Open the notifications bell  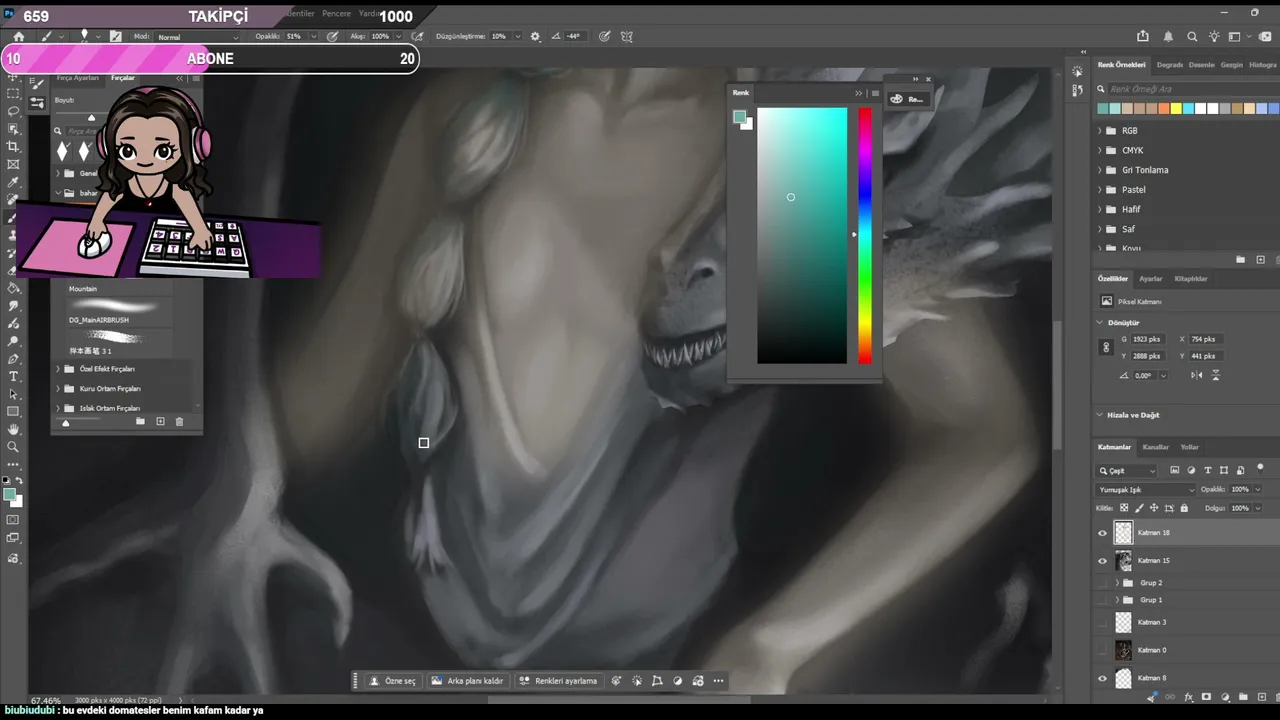tap(1168, 36)
